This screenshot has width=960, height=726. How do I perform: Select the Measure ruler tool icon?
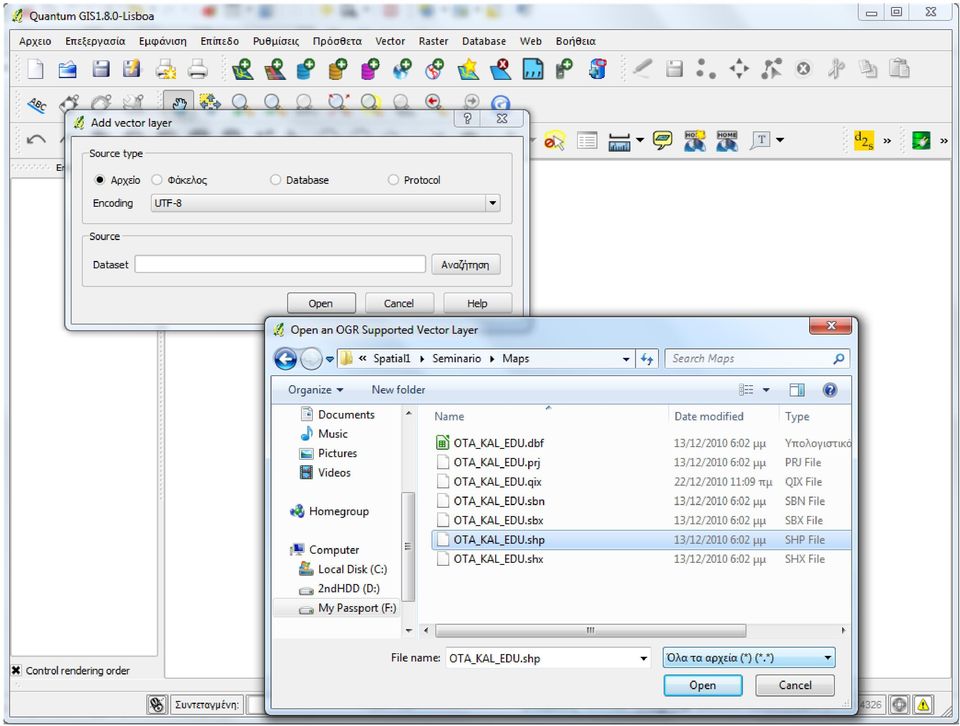[x=620, y=141]
